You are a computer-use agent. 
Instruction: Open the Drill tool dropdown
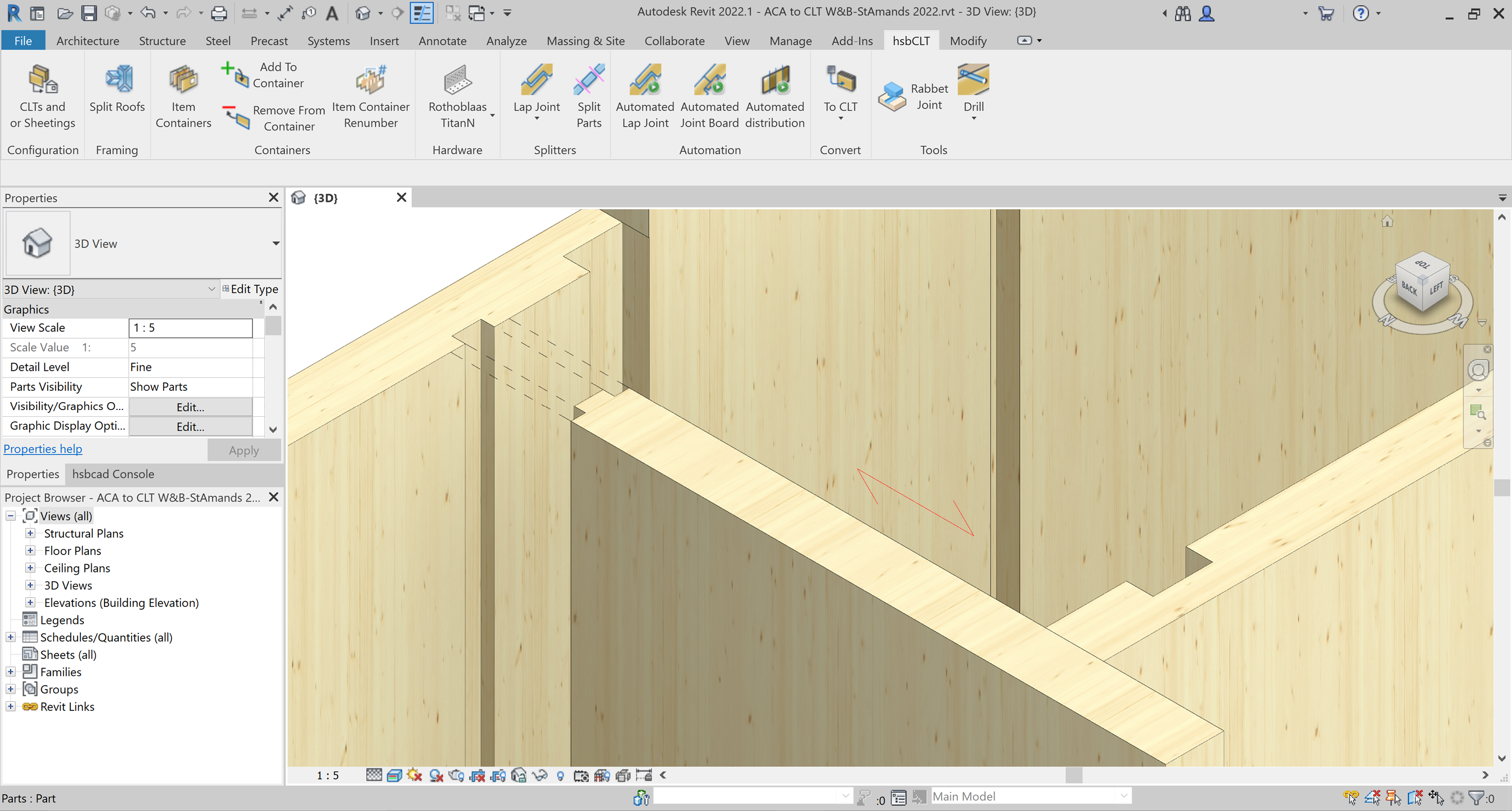(973, 119)
